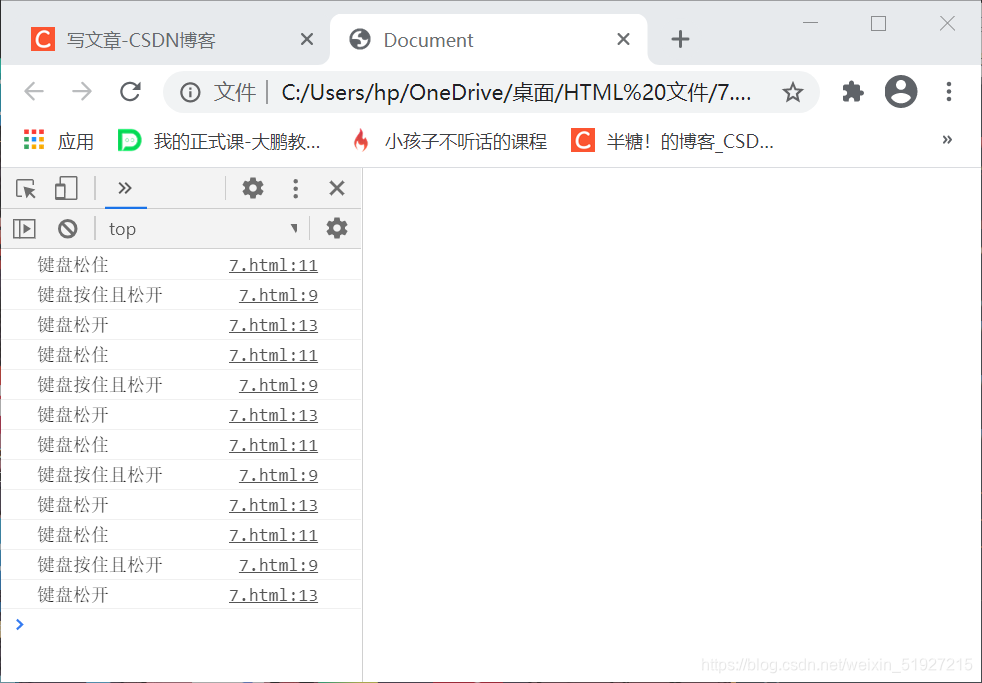Image resolution: width=982 pixels, height=683 pixels.
Task: Open last 7.html:13 source link
Action: click(273, 595)
